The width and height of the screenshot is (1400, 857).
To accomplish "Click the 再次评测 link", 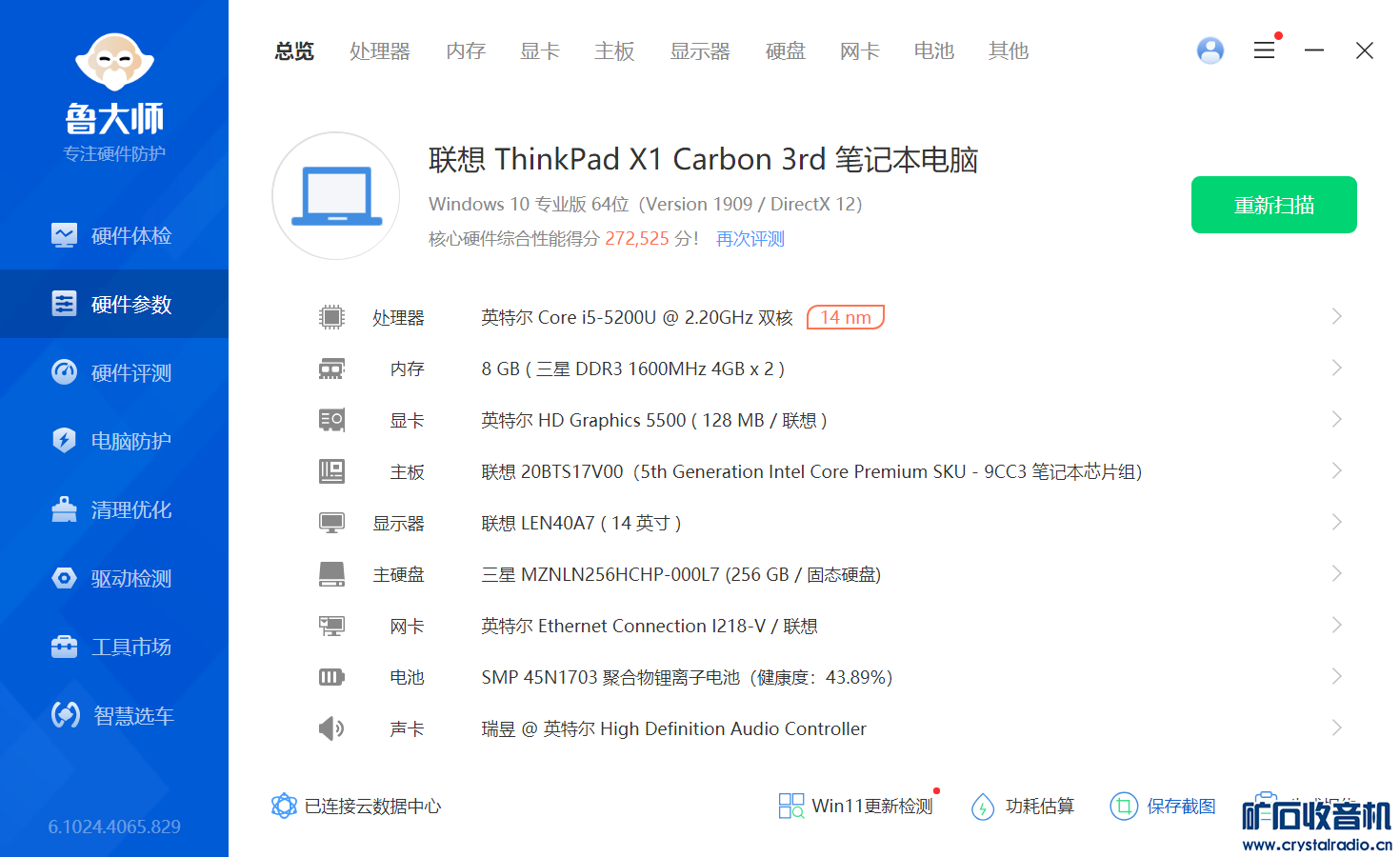I will pos(750,239).
